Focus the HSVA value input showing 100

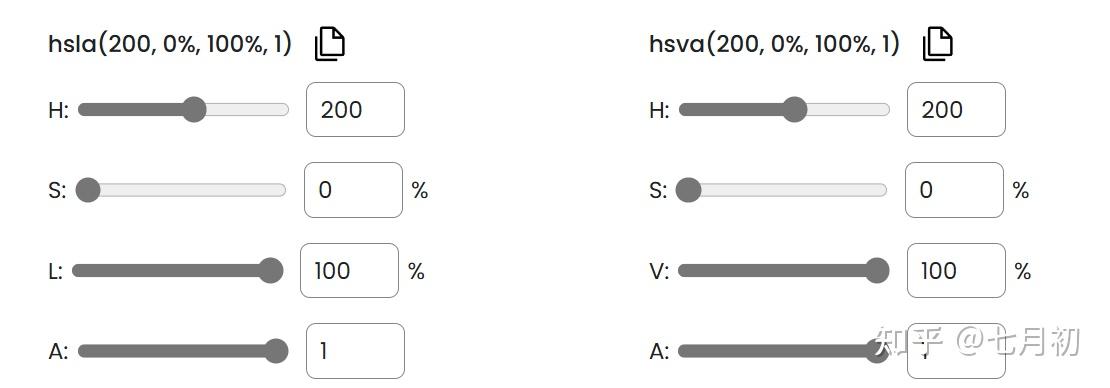point(956,270)
